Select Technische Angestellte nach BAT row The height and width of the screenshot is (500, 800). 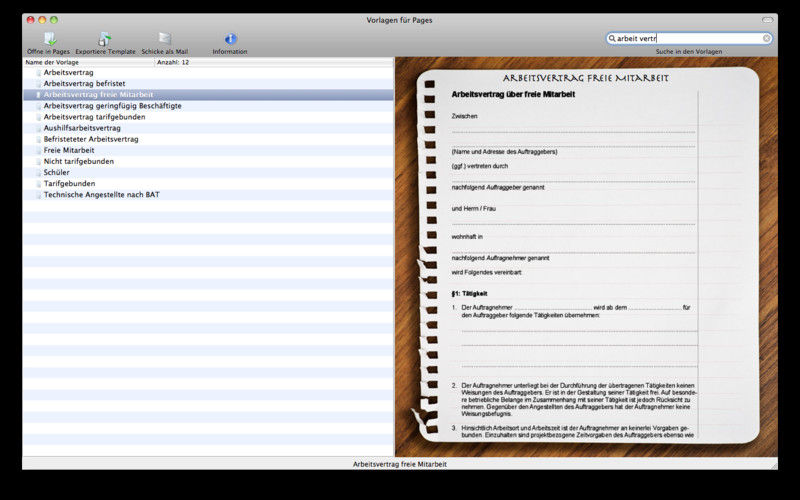click(x=208, y=195)
